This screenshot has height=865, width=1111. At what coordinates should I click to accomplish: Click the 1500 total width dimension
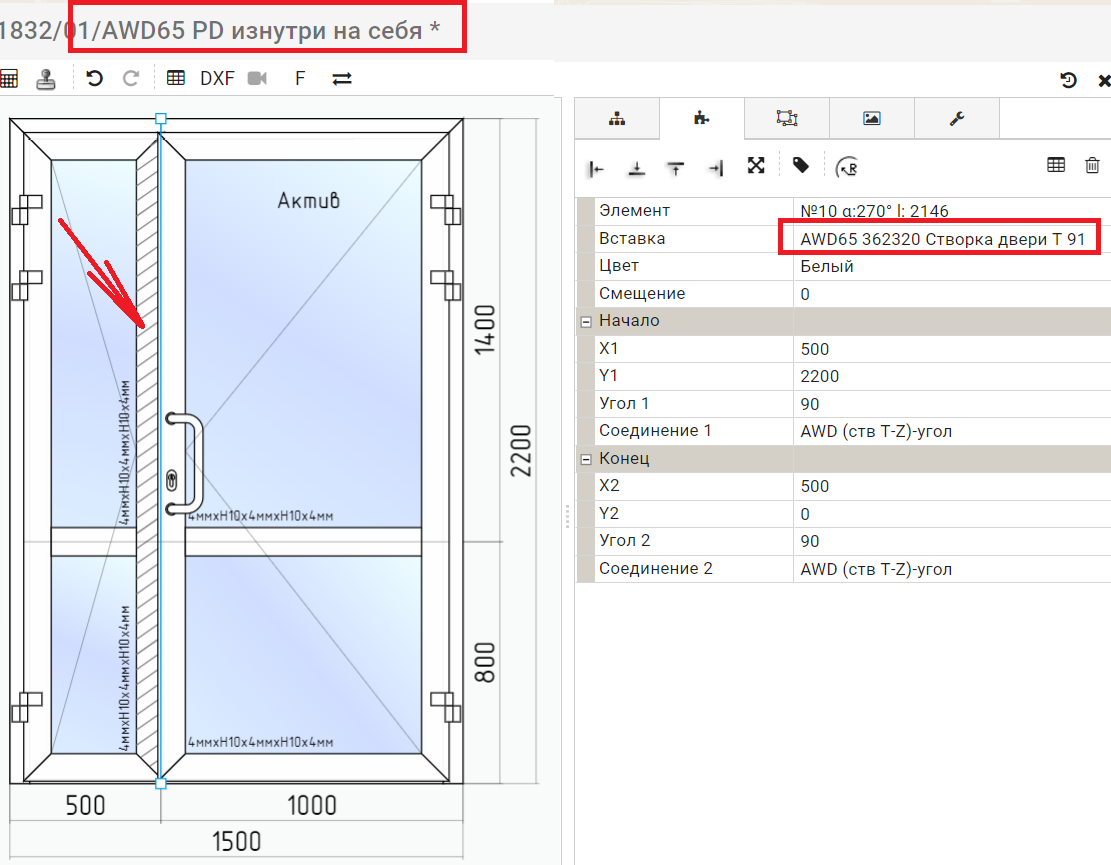pos(237,842)
